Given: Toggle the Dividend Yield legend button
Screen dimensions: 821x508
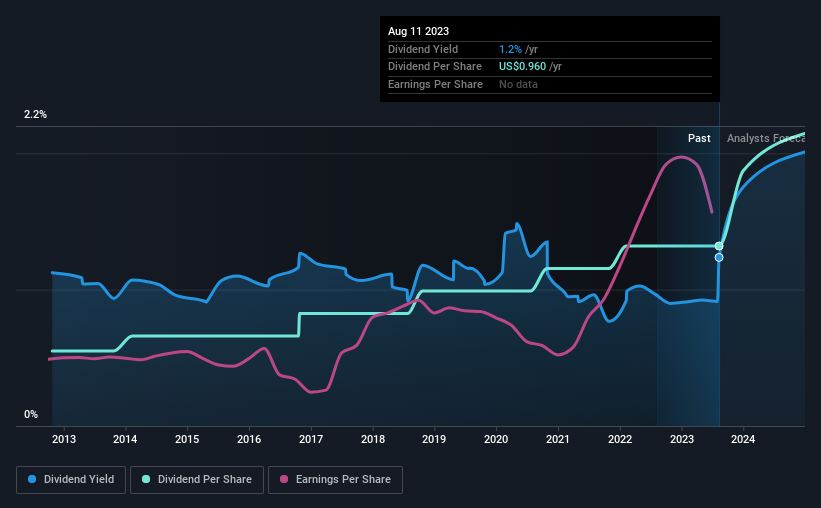Looking at the screenshot, I should point(71,480).
